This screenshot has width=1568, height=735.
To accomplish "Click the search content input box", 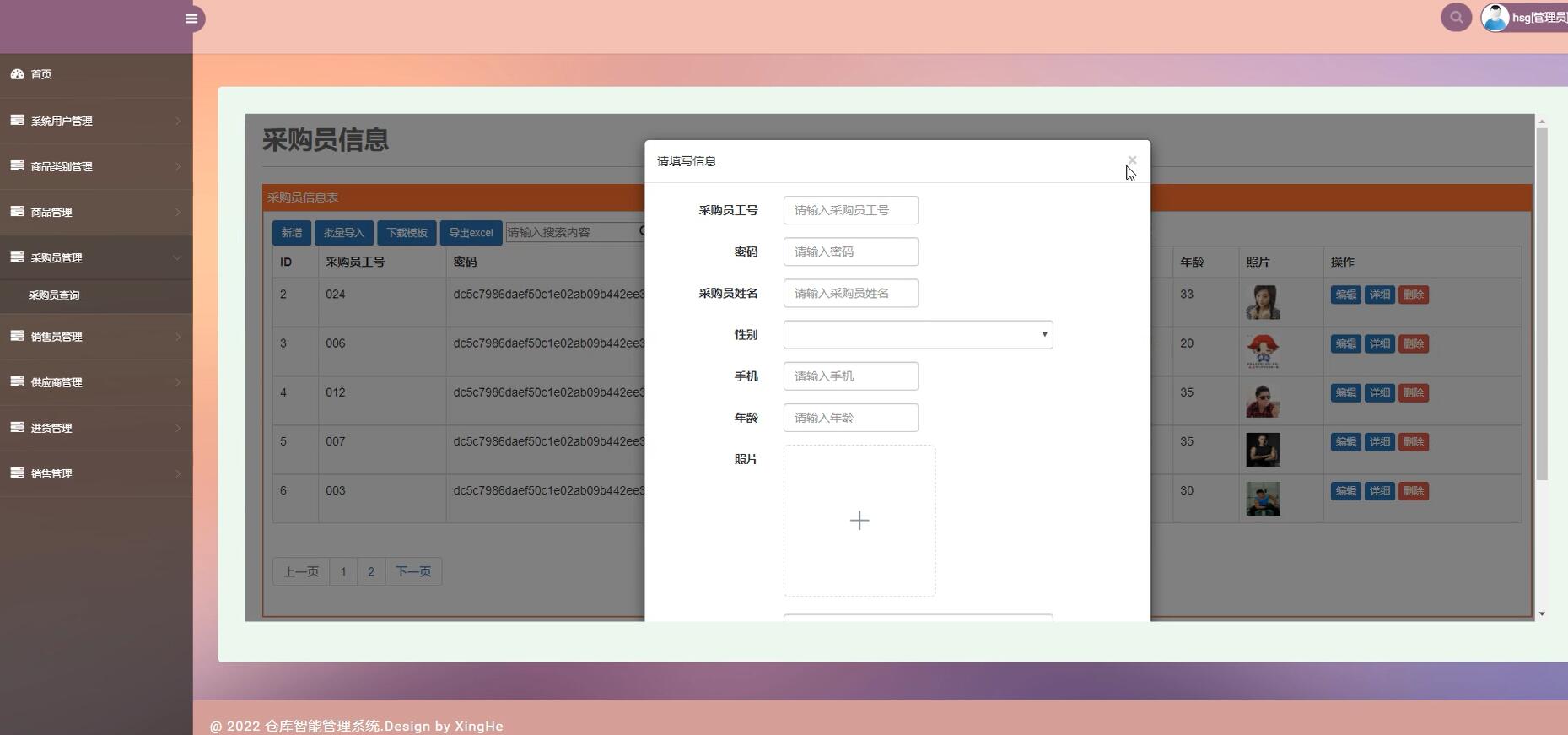I will [575, 232].
